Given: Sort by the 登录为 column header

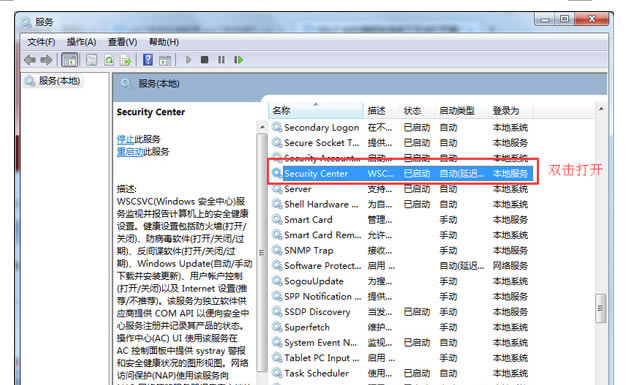Looking at the screenshot, I should coord(510,110).
